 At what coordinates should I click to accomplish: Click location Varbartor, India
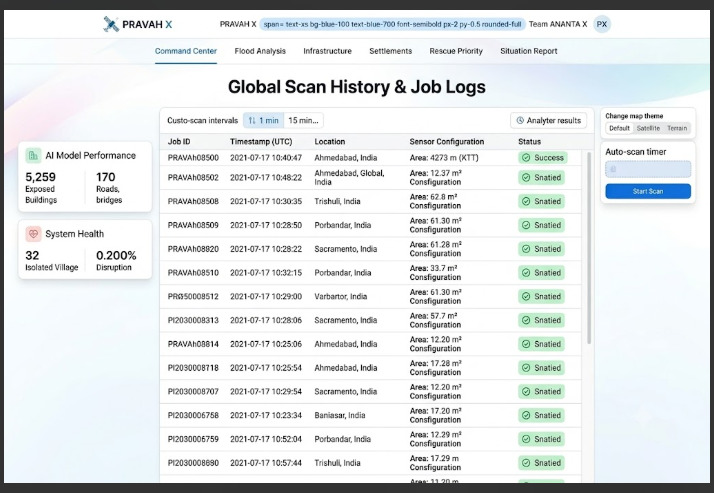[341, 296]
